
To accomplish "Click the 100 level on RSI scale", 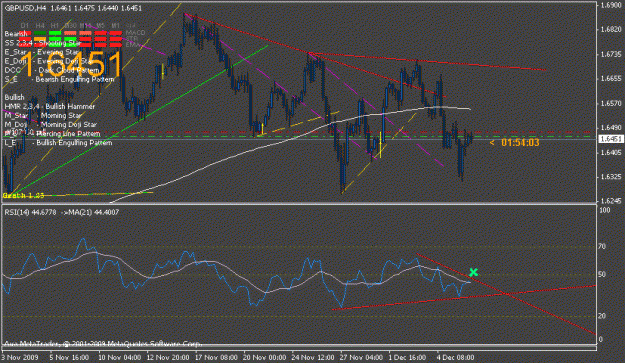I will 605,210.
